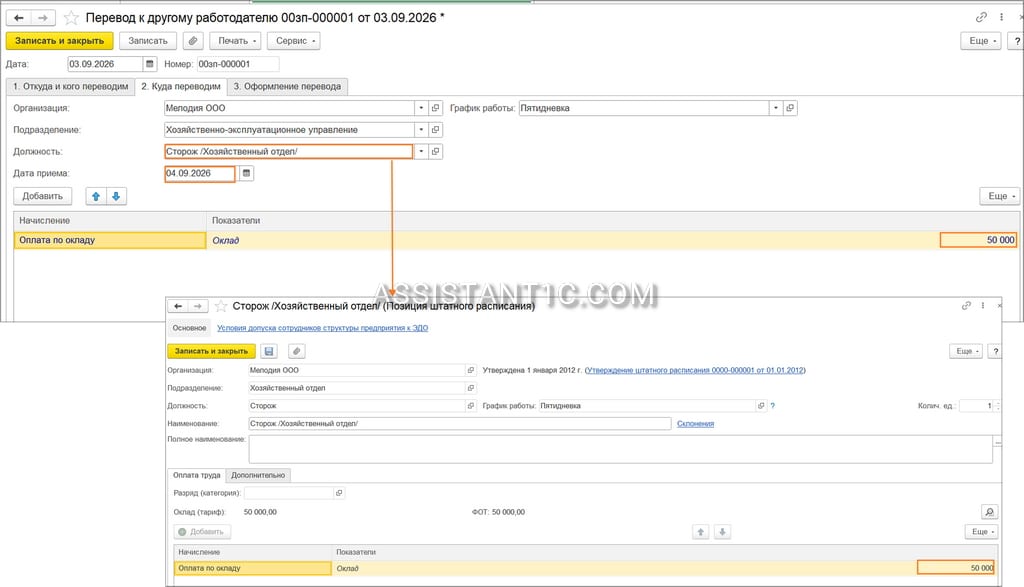Click the Дата приема field with 04.09.2026

pos(200,173)
